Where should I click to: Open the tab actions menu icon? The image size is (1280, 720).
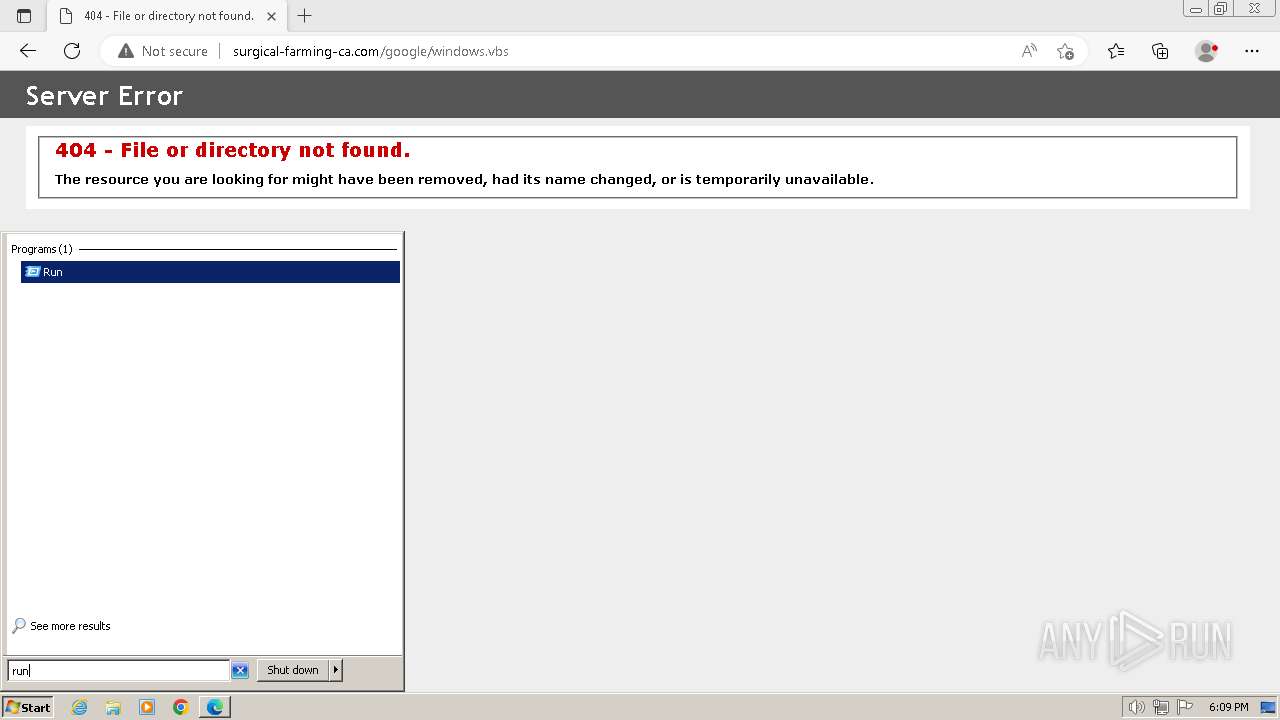tap(24, 16)
